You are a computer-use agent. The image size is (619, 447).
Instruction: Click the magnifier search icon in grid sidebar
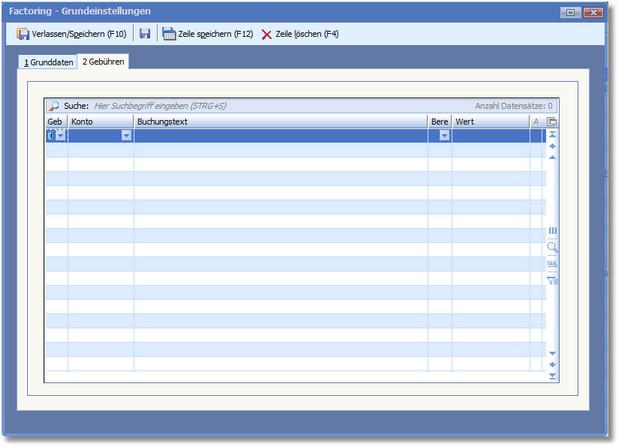pyautogui.click(x=552, y=247)
